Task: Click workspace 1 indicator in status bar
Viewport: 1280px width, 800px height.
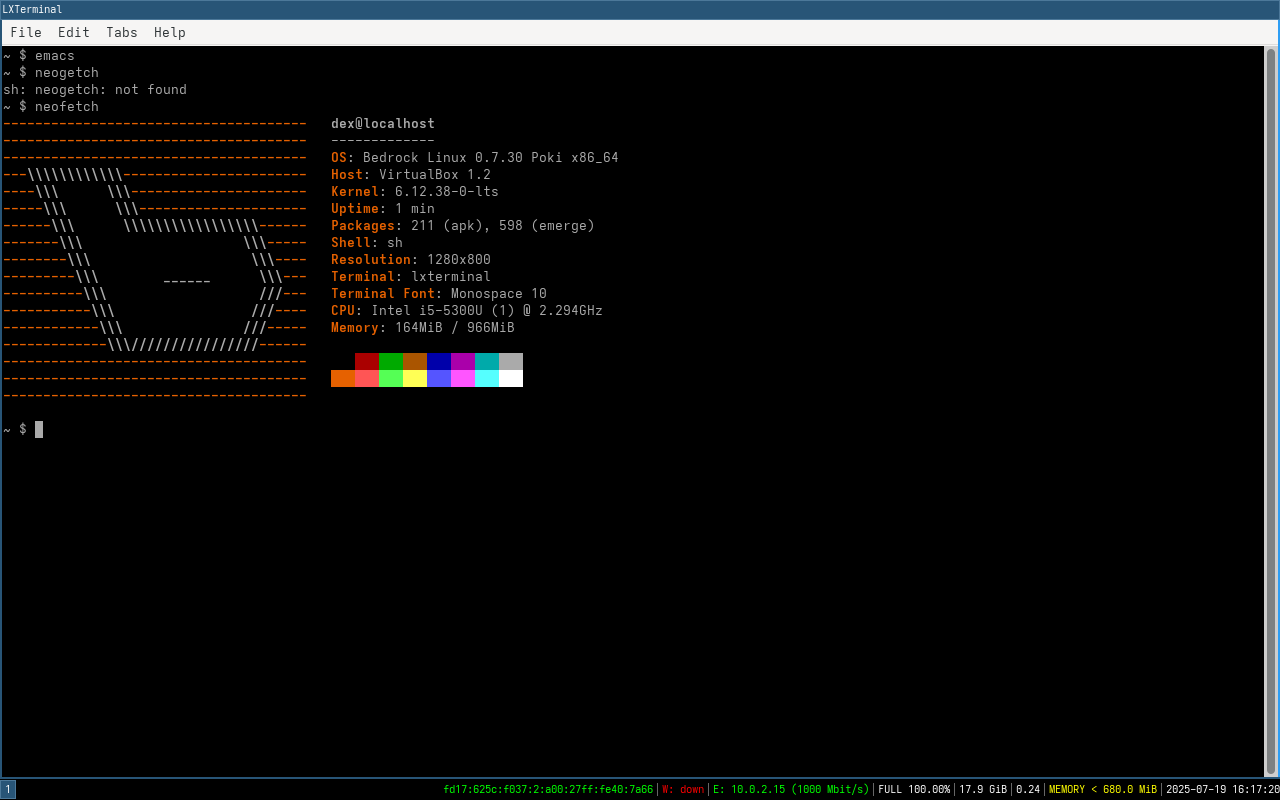Action: (8, 789)
